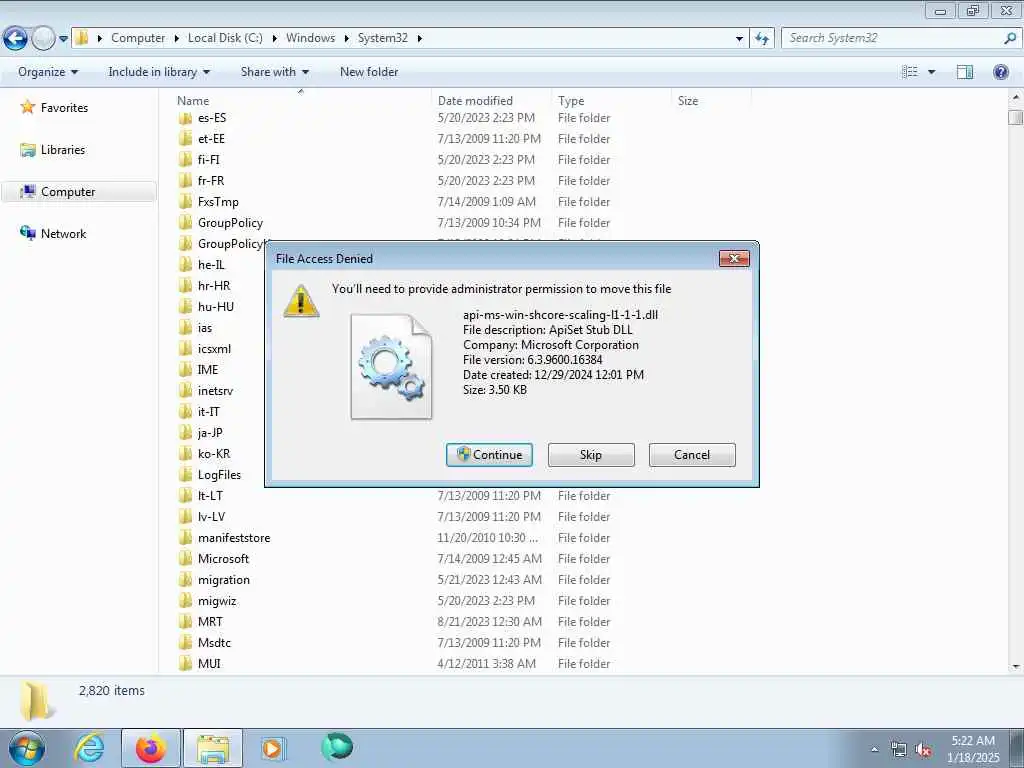Select the Microsoft folder
This screenshot has height=768, width=1024.
click(223, 559)
